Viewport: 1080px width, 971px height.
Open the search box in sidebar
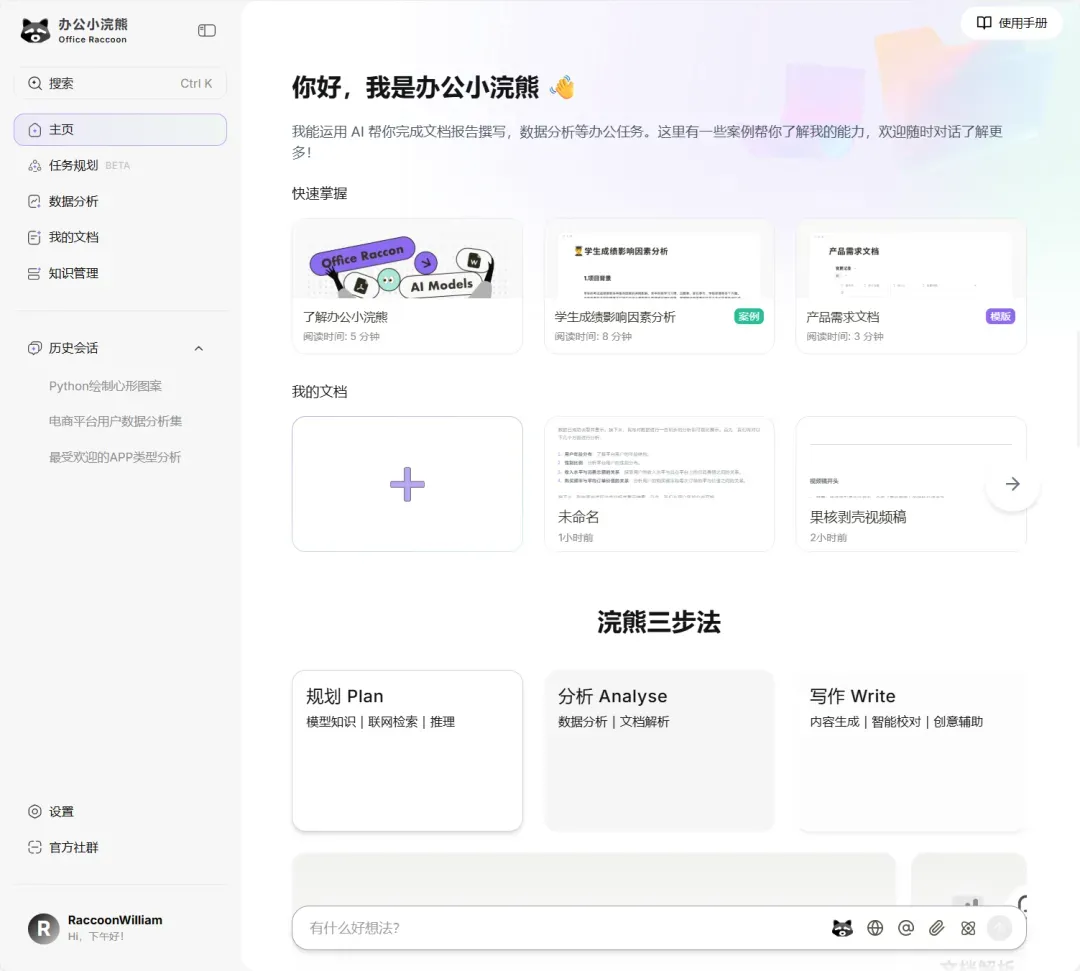pyautogui.click(x=120, y=83)
